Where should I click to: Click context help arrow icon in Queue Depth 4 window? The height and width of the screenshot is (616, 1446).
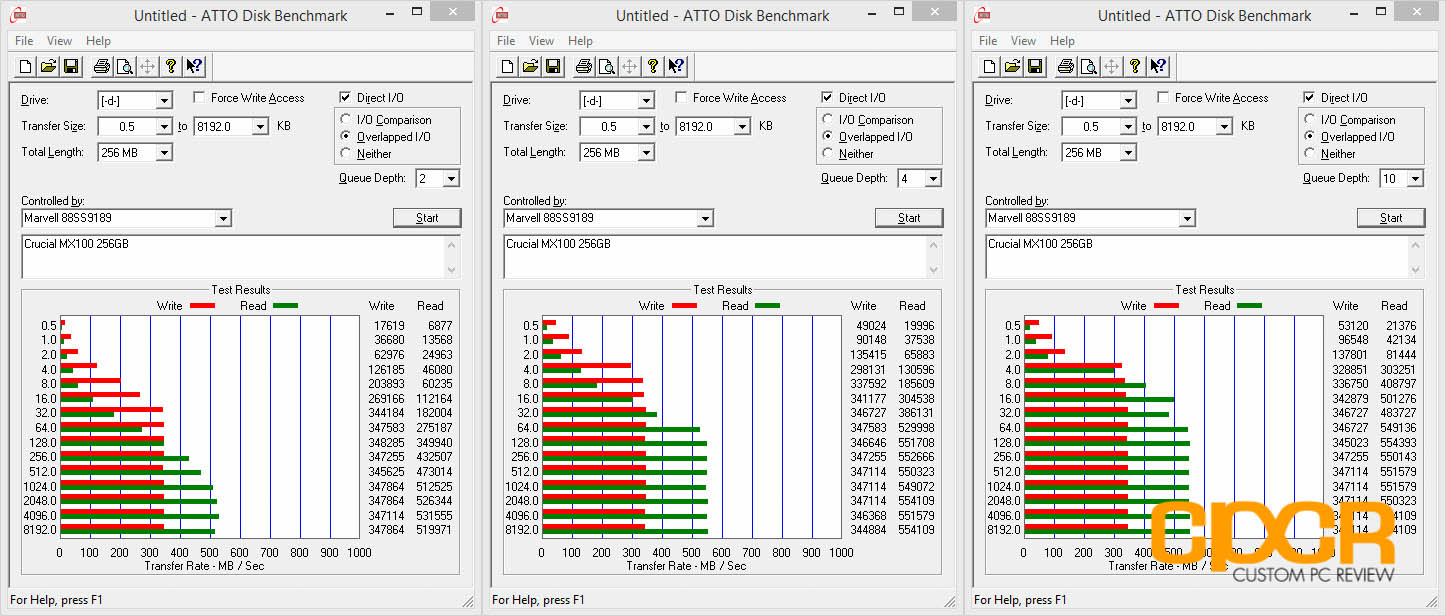click(676, 67)
